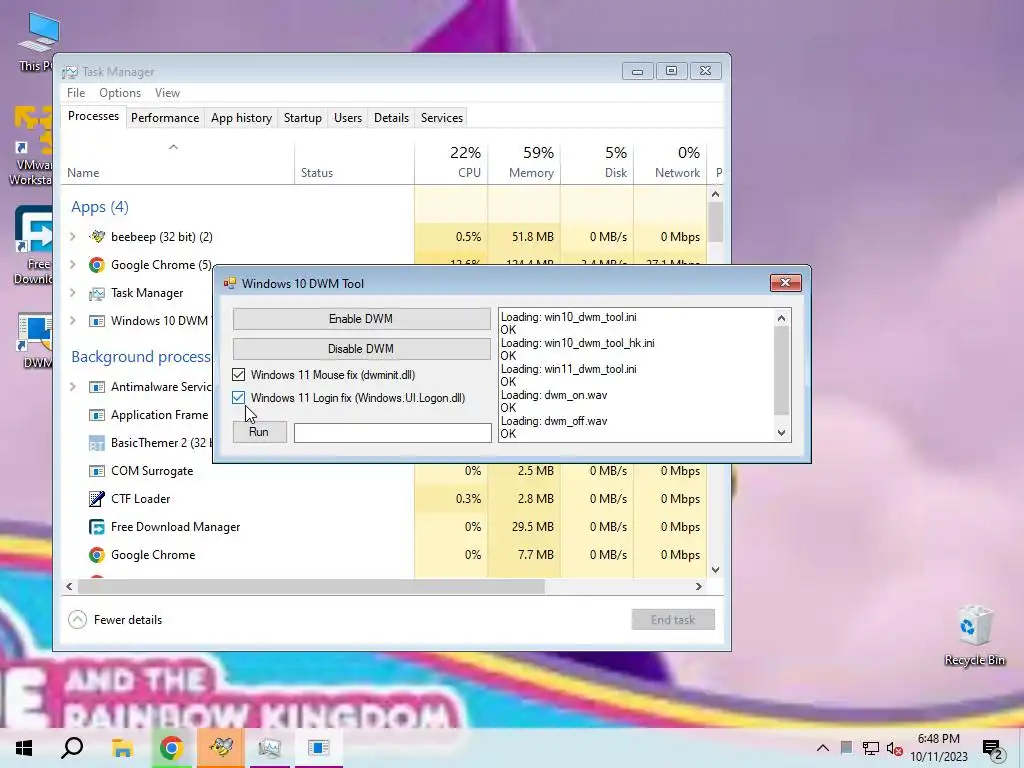1024x768 pixels.
Task: Click the Disable DWM button
Action: [x=361, y=349]
